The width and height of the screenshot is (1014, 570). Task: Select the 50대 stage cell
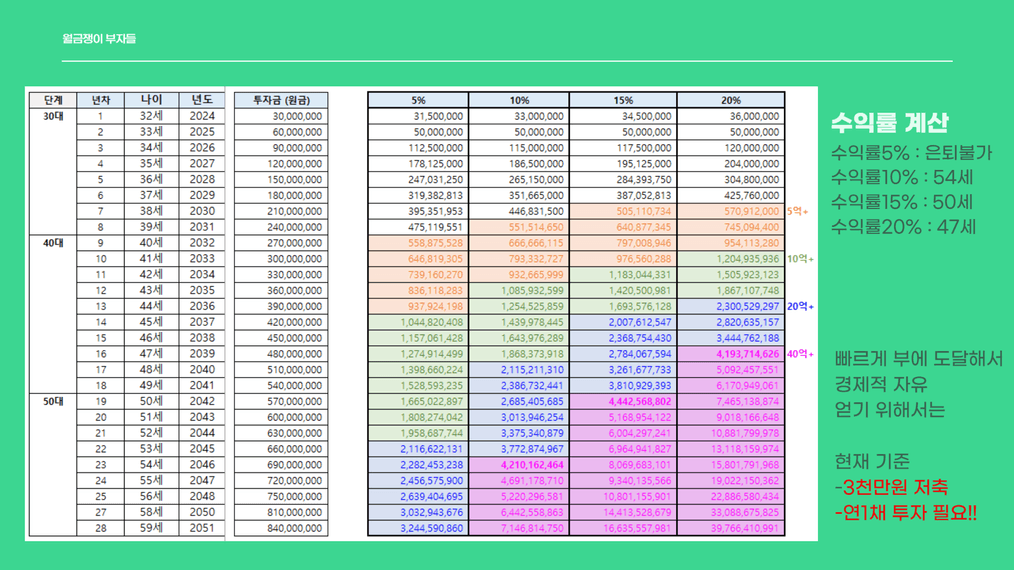click(x=52, y=401)
